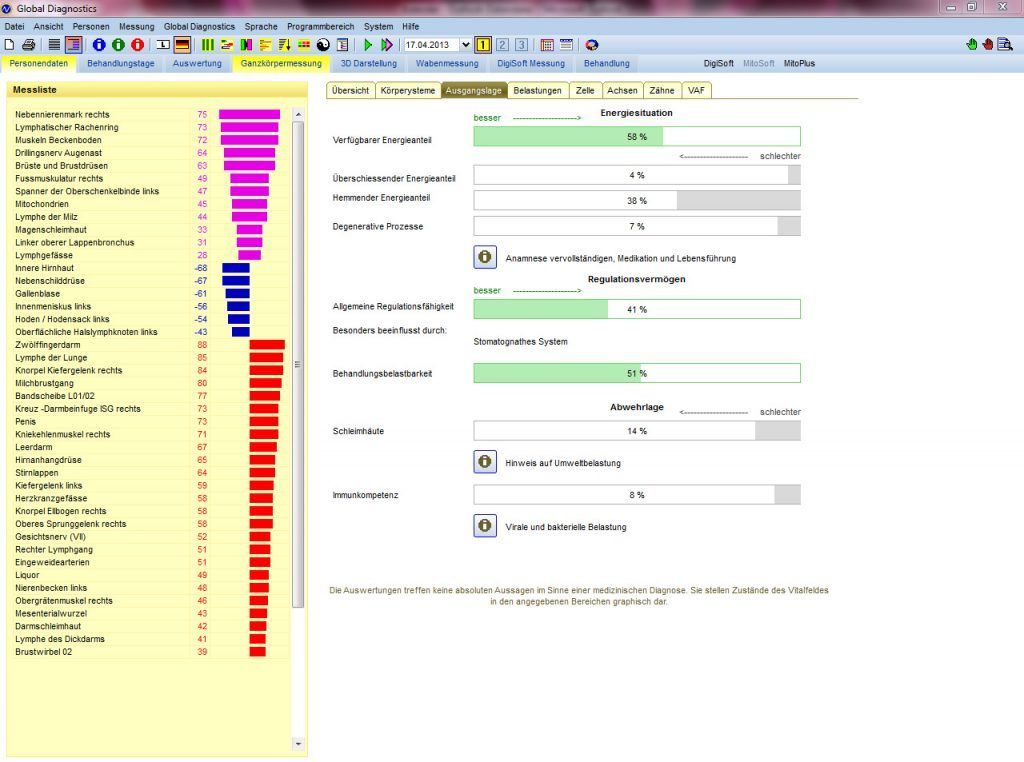The height and width of the screenshot is (762, 1024).
Task: Click the yin-yang toolbar icon
Action: [322, 45]
